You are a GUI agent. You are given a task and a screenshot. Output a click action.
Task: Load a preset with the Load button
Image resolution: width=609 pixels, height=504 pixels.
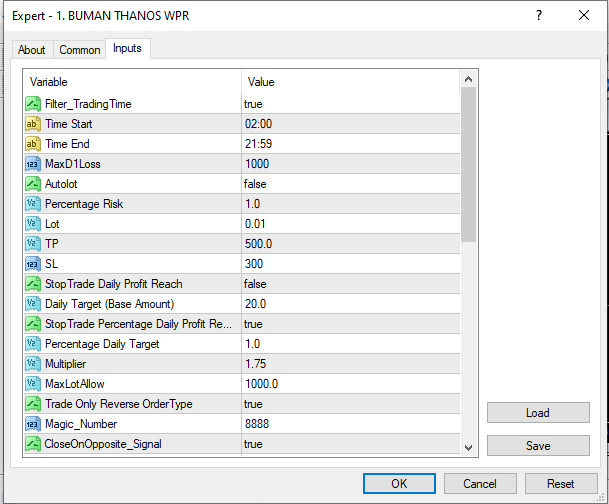538,412
